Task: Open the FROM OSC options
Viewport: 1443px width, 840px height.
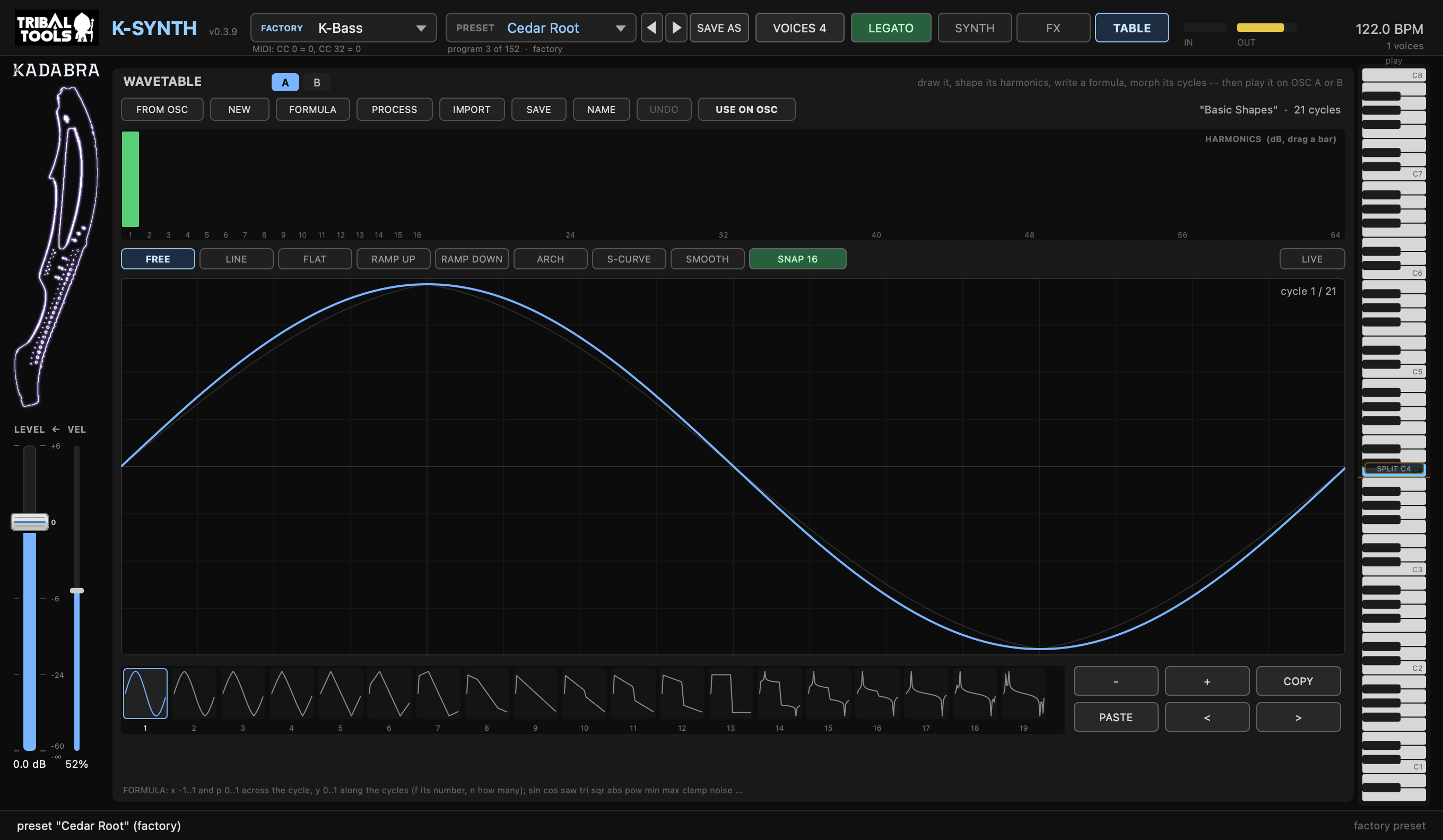Action: pos(162,109)
